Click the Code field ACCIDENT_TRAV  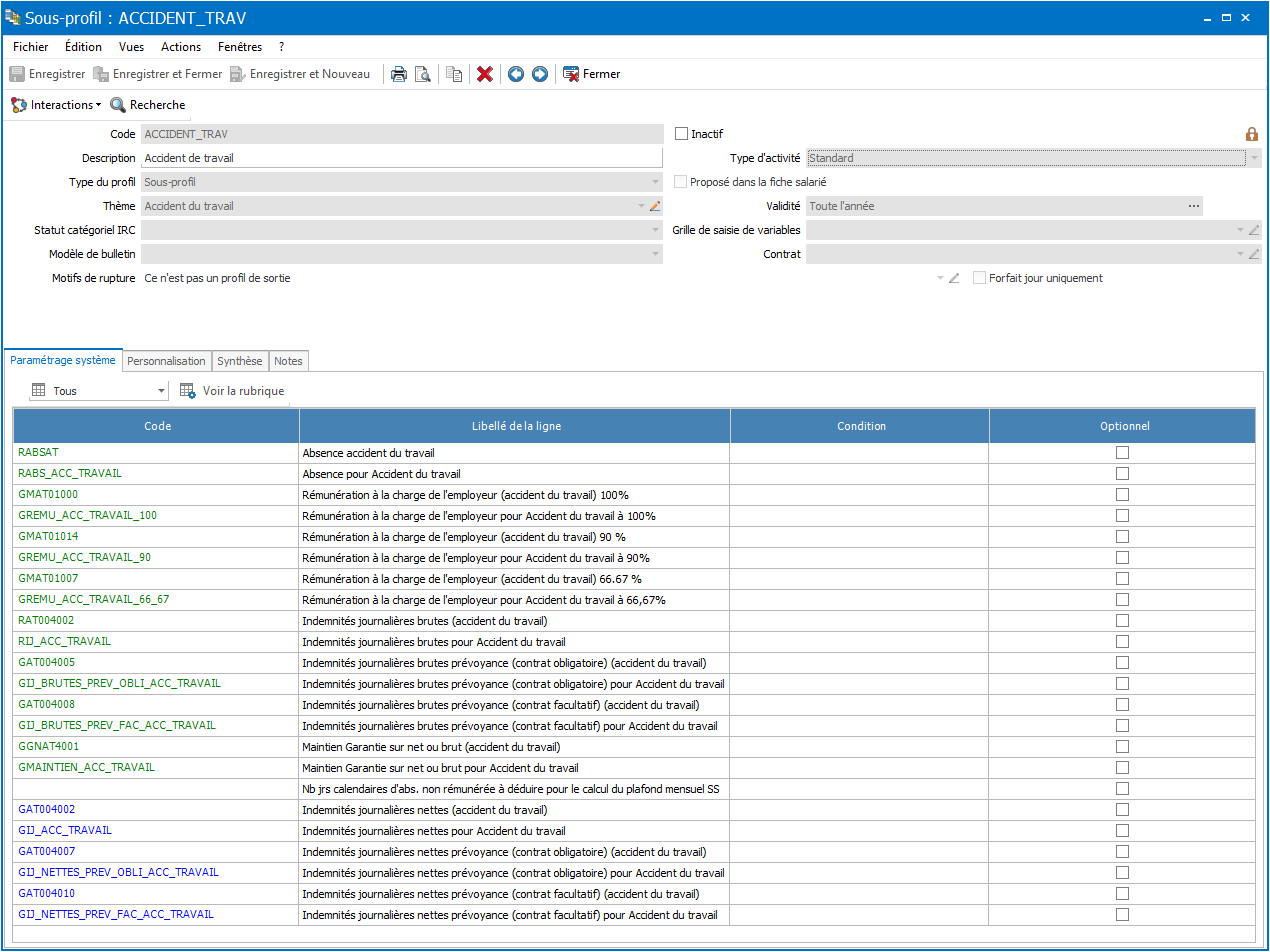click(x=402, y=134)
